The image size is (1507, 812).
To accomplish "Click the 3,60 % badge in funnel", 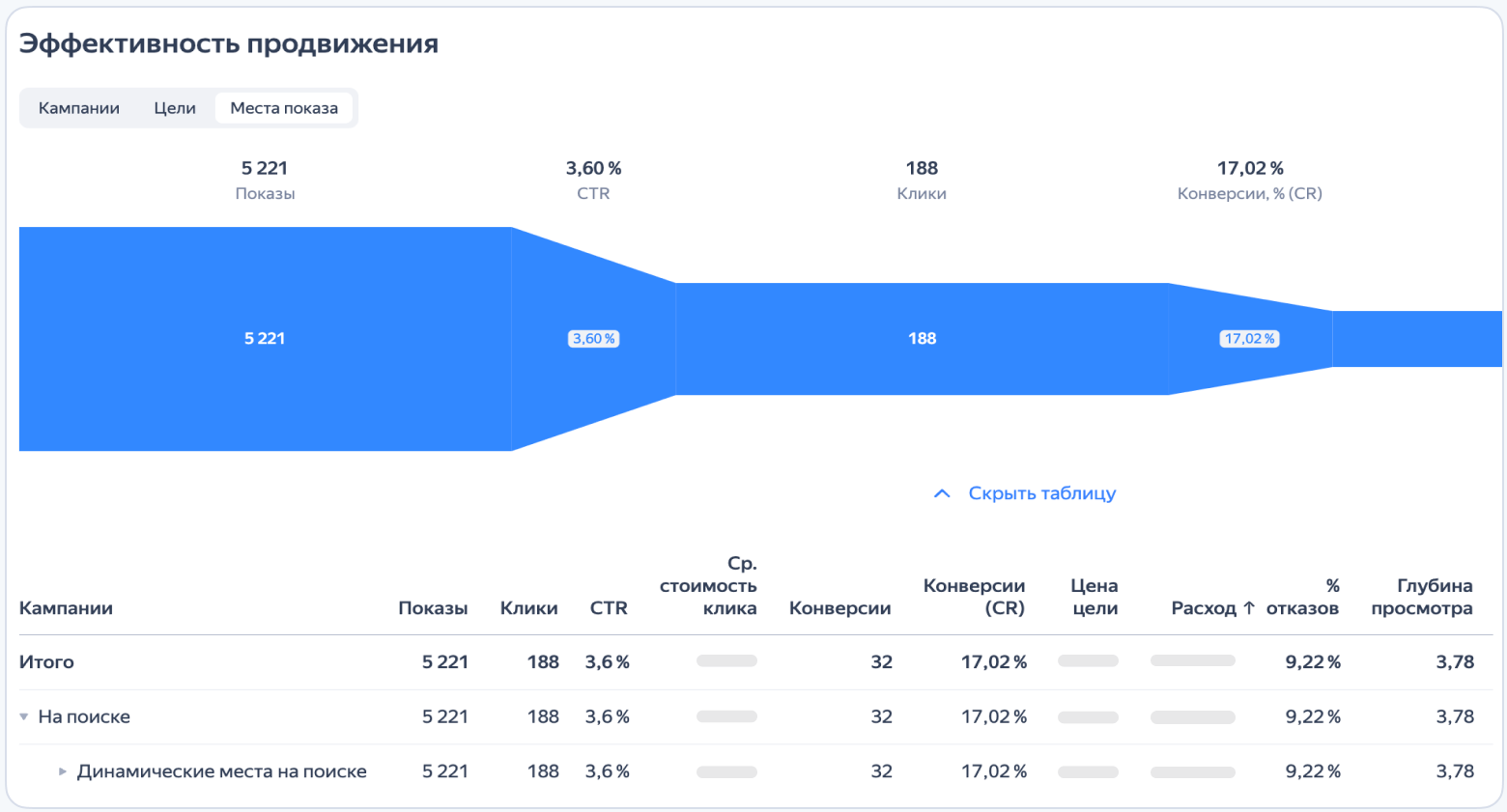I will coord(593,339).
